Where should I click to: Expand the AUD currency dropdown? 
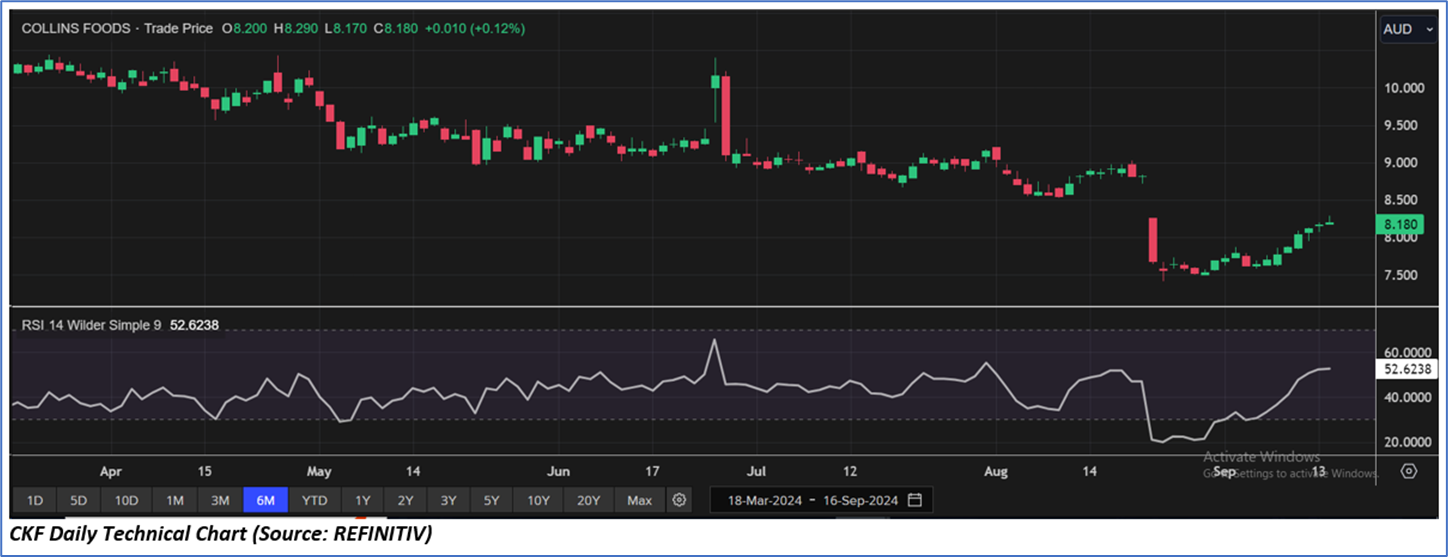click(x=1405, y=29)
